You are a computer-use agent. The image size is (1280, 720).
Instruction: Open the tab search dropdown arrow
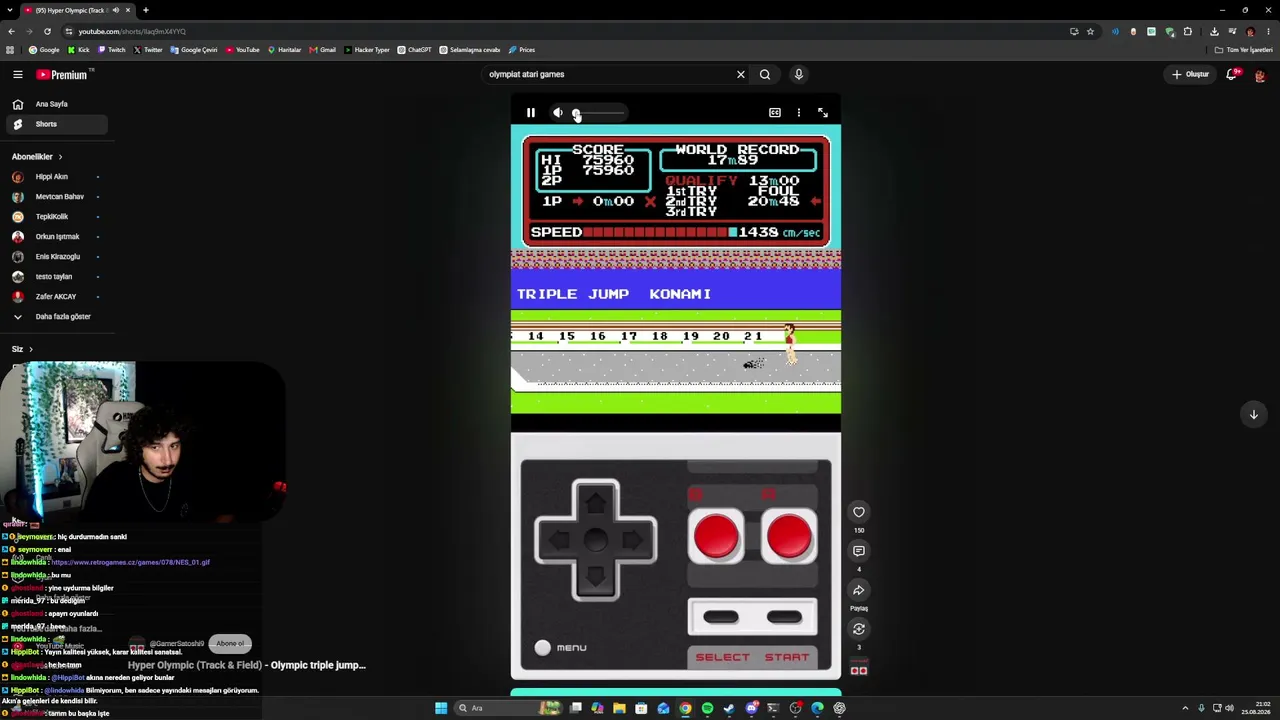click(11, 10)
